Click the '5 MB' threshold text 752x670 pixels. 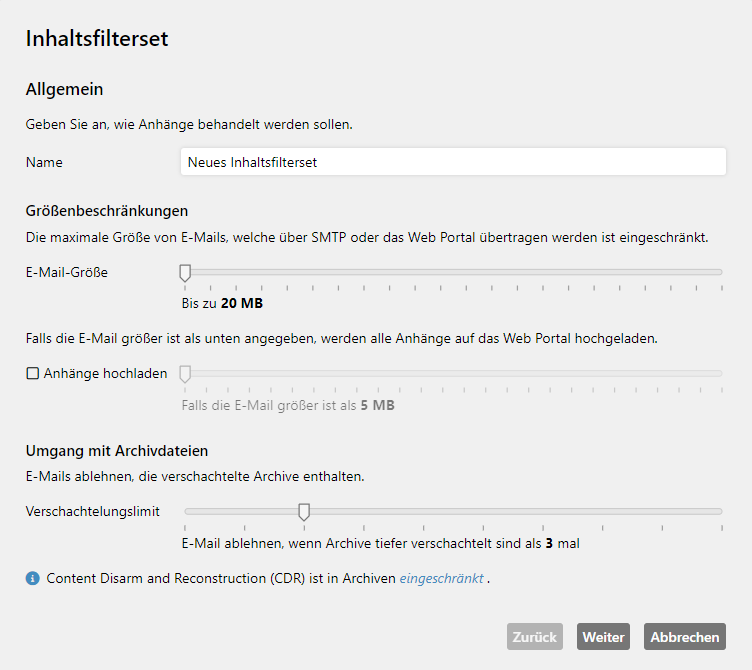377,406
